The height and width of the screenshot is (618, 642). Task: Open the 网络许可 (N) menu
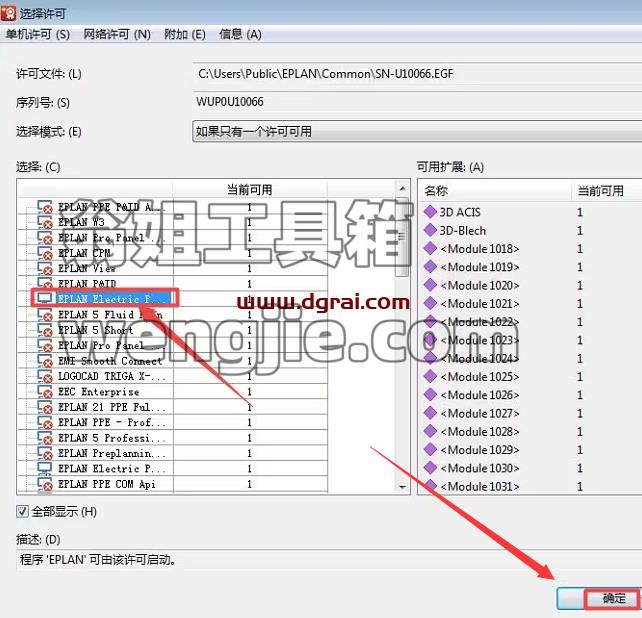(x=117, y=34)
